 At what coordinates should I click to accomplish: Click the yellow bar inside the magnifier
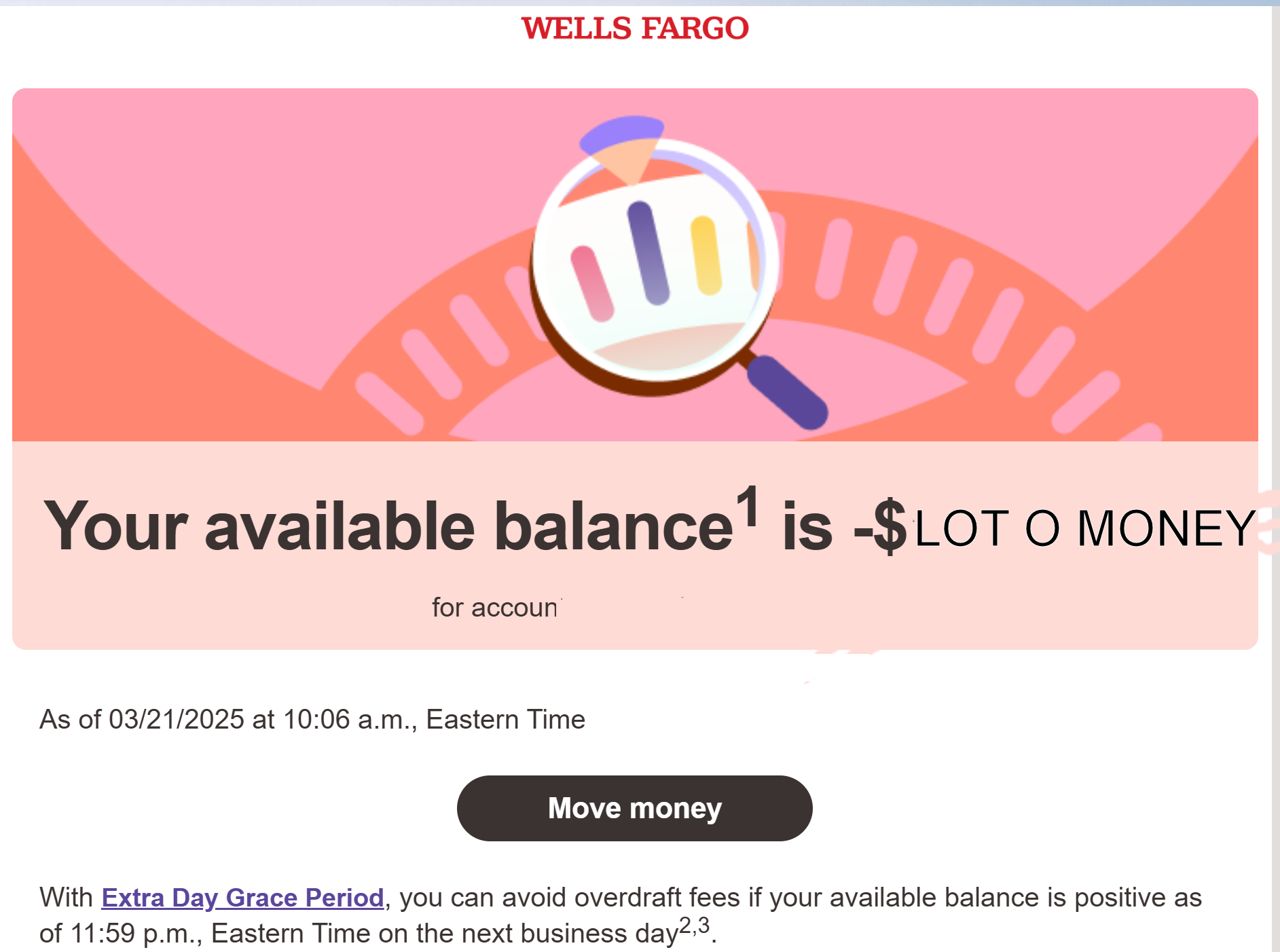point(706,255)
